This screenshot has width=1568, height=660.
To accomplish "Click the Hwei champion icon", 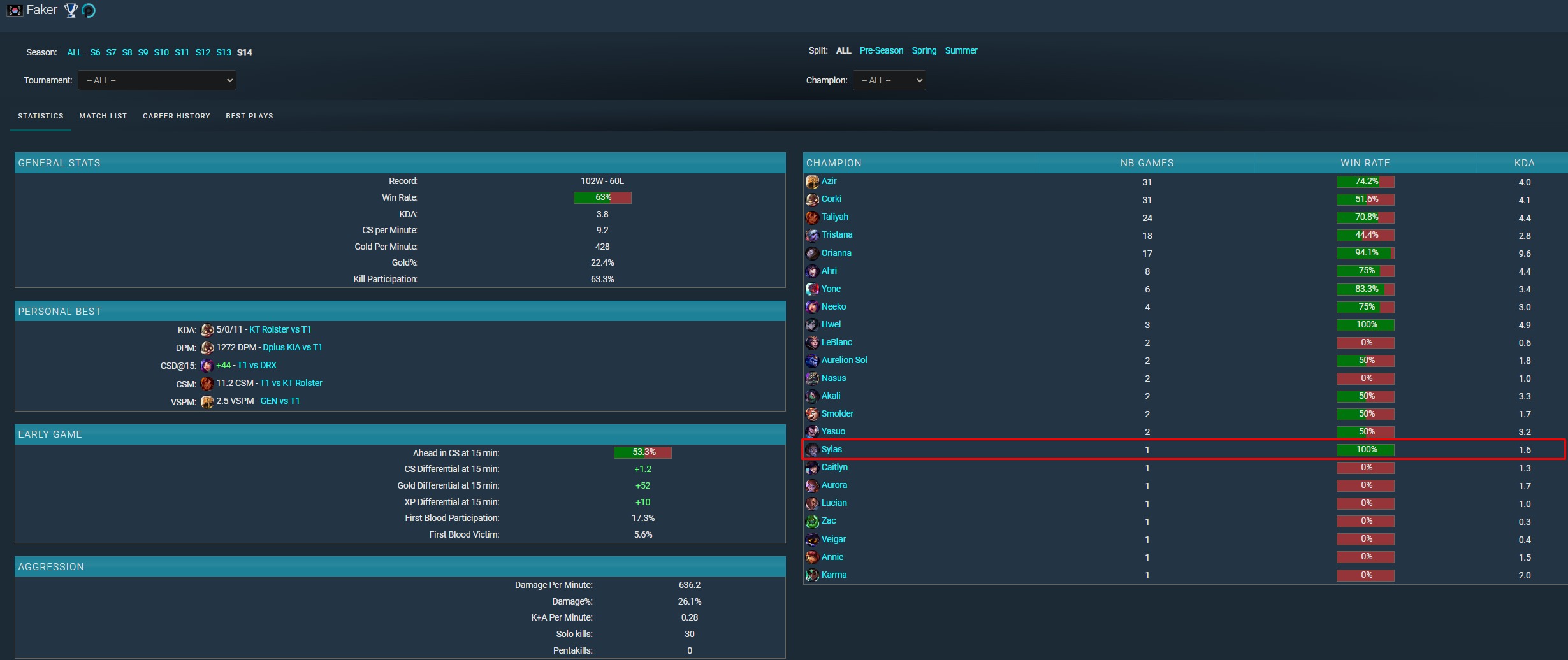I will (812, 325).
